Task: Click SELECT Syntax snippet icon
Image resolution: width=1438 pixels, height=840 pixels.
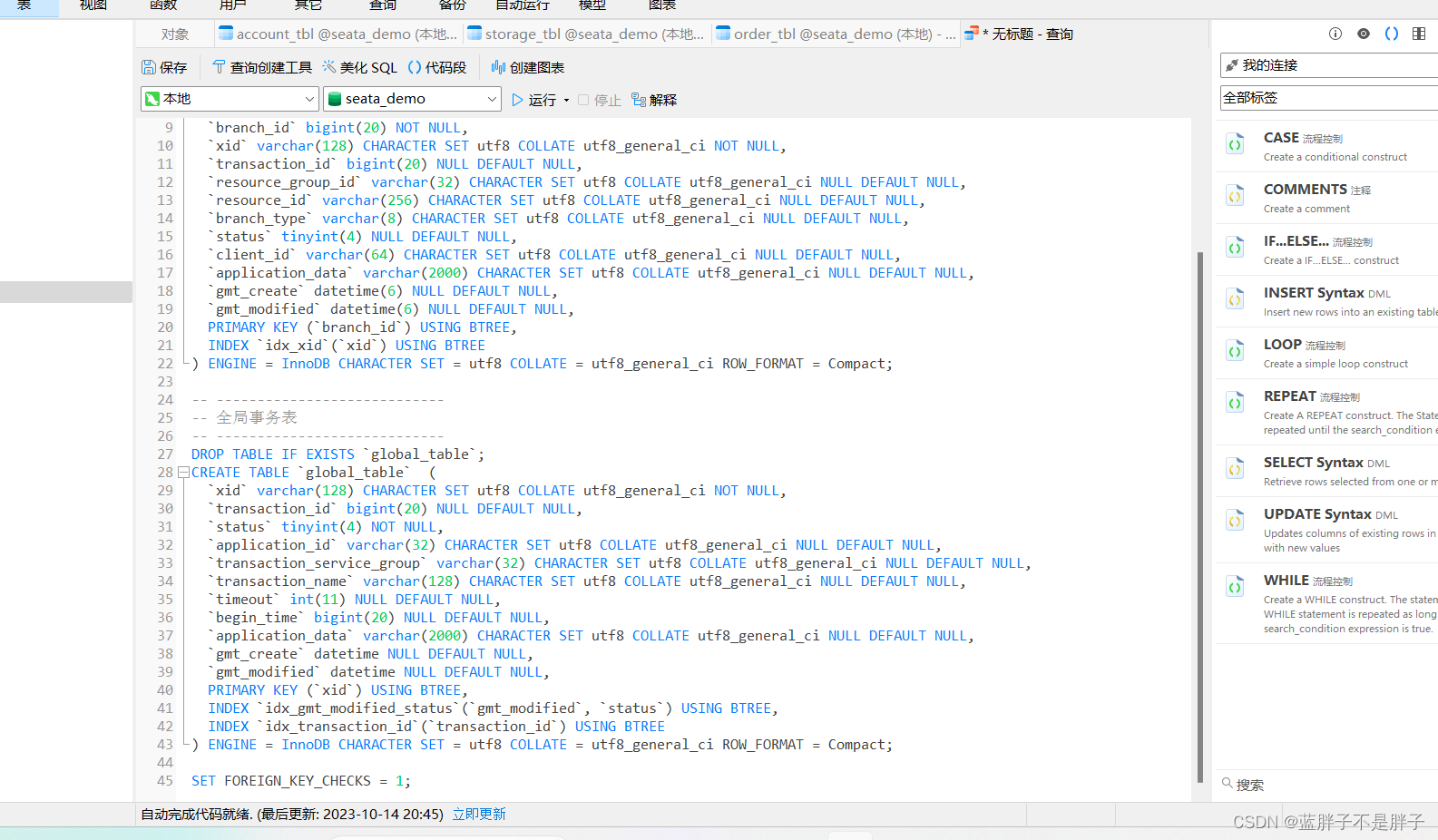Action: pyautogui.click(x=1236, y=468)
